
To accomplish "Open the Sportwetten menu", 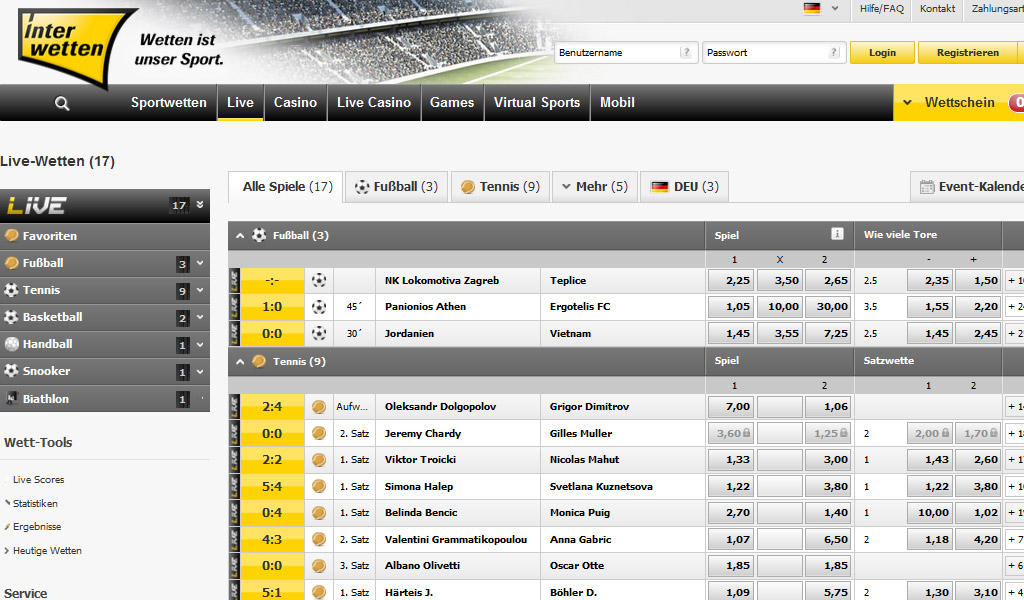I will pos(168,103).
